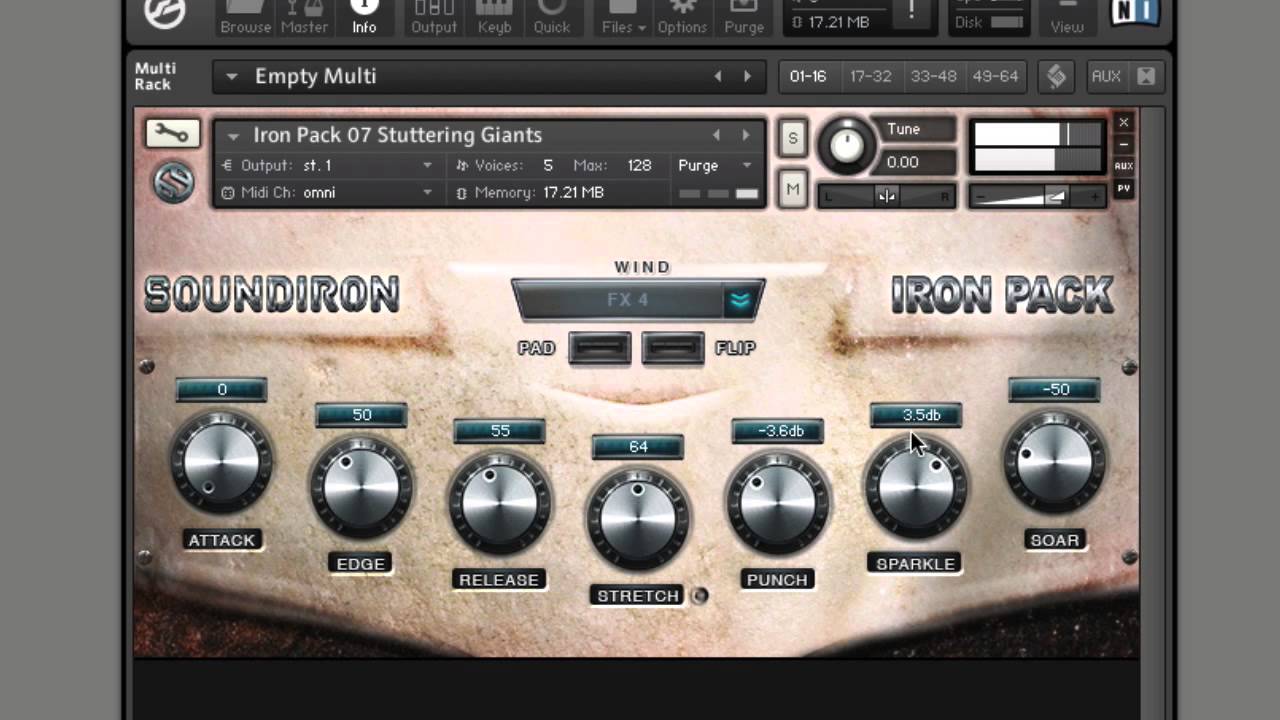The image size is (1280, 720).
Task: Click the instrument volume slider
Action: point(1036,197)
